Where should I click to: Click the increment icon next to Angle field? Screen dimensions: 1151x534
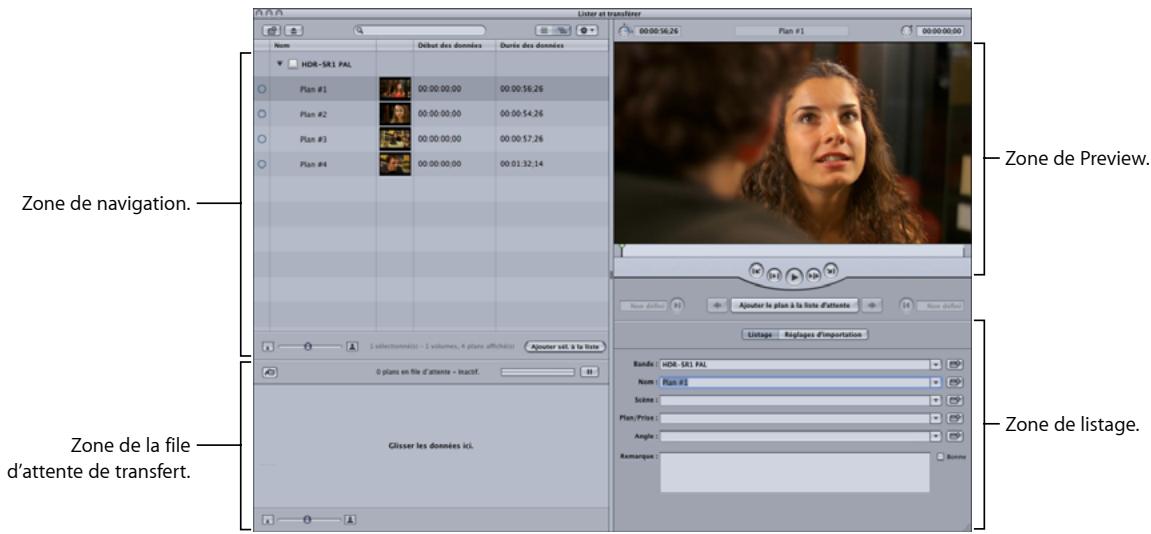[954, 436]
